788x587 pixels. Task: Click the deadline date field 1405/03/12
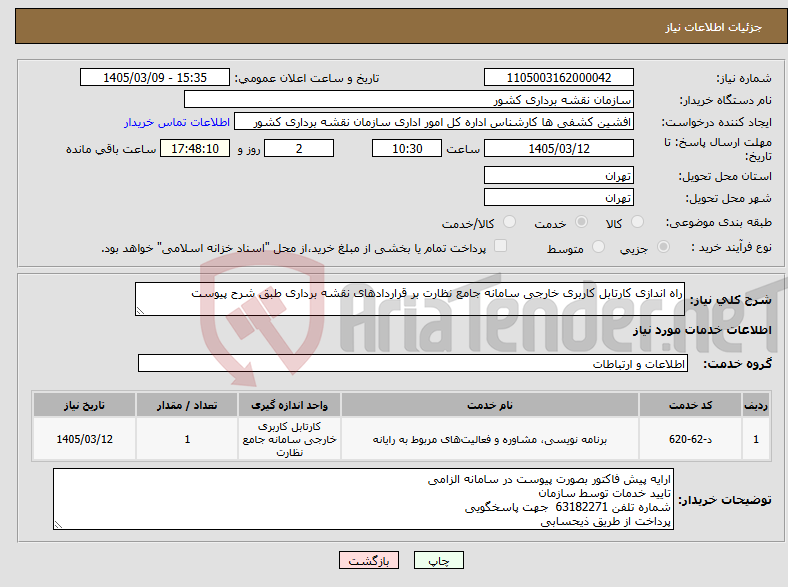[559, 149]
